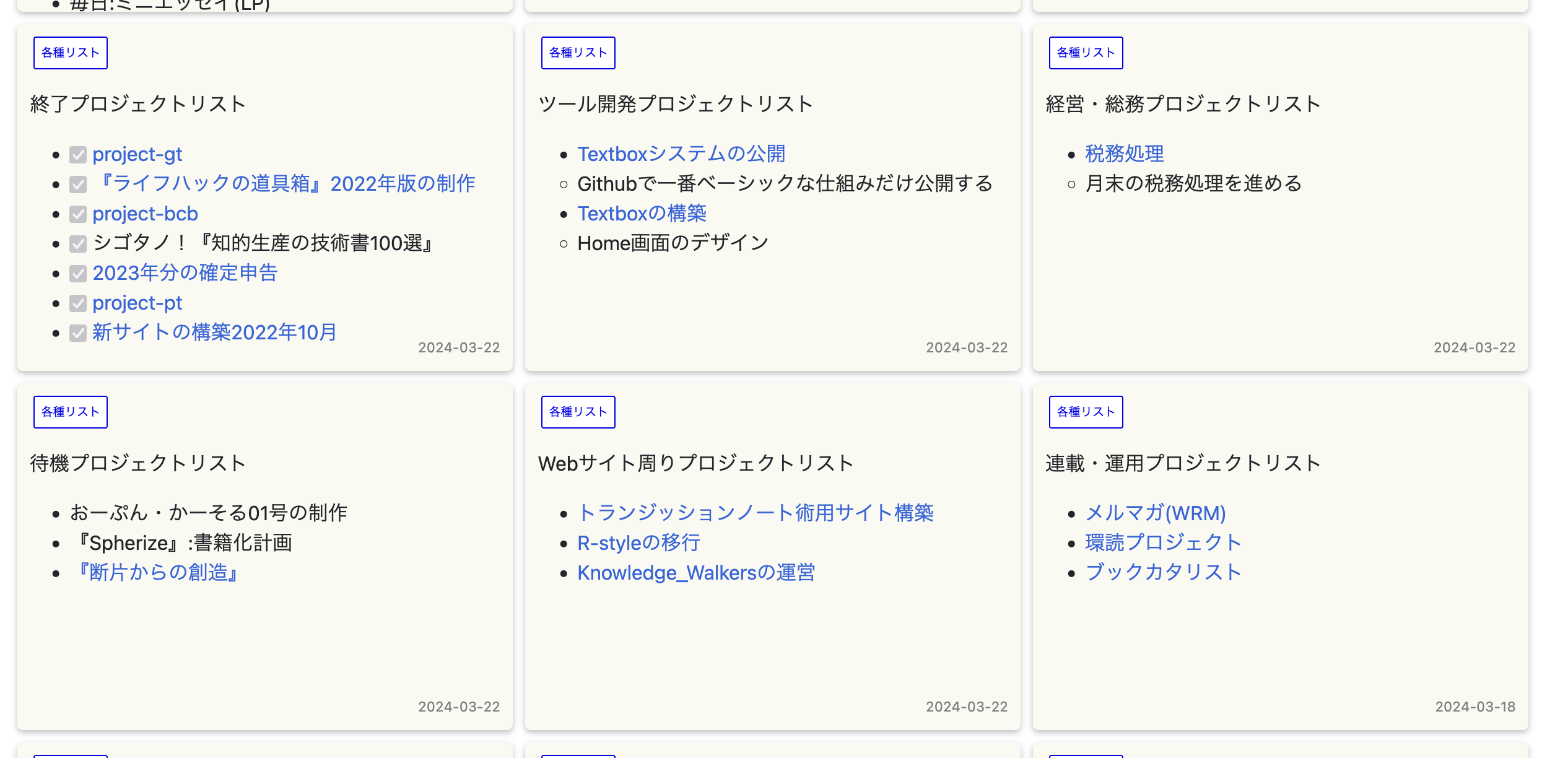
Task: Open the 税務処理 project page
Action: [x=1124, y=154]
